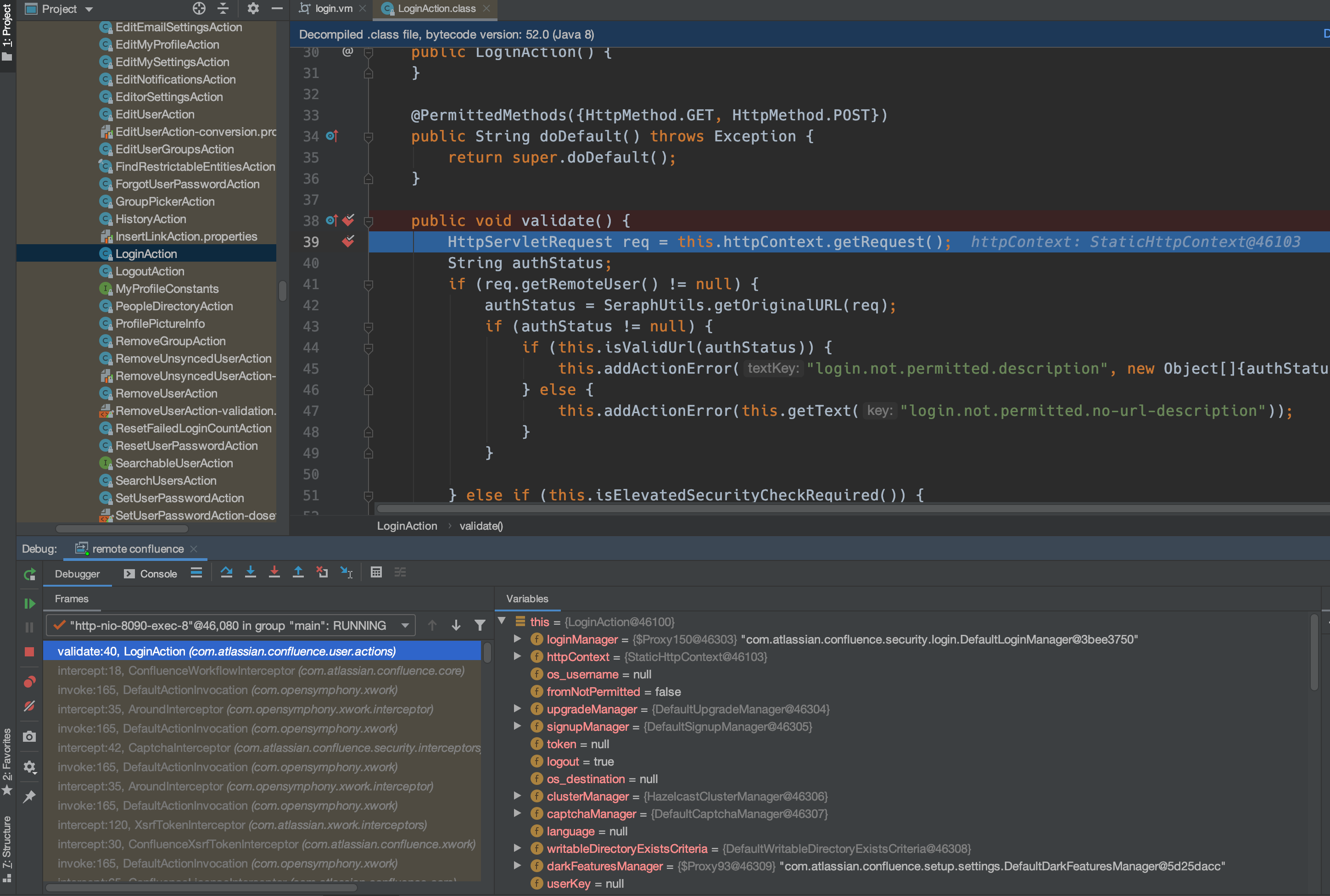Toggle the breakpoint on line 39
Screen dimensions: 1330x896
(348, 242)
